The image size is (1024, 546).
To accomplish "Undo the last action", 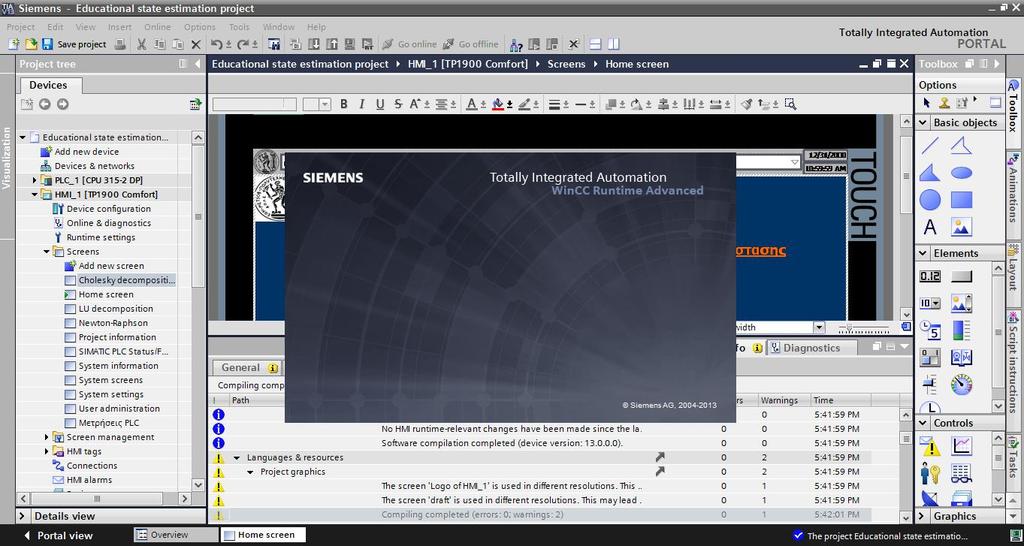I will tap(217, 44).
